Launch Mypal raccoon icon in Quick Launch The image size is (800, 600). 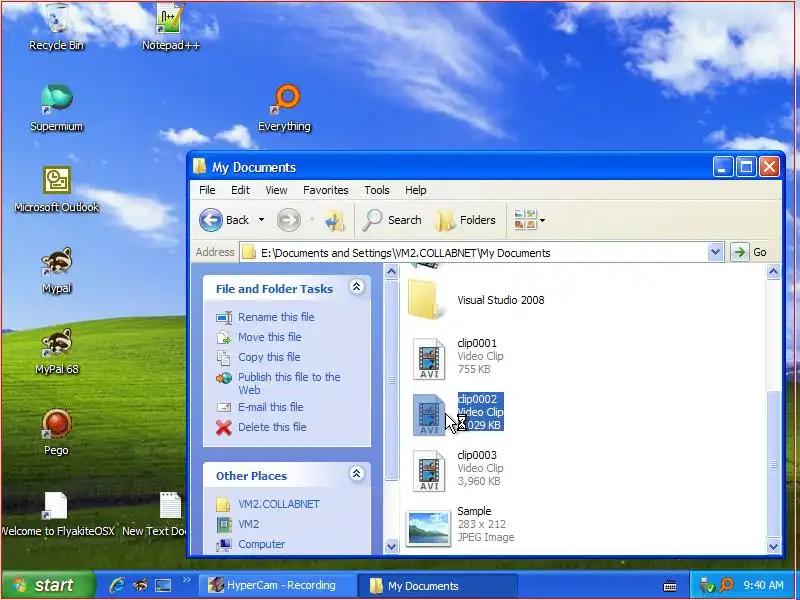click(x=140, y=585)
